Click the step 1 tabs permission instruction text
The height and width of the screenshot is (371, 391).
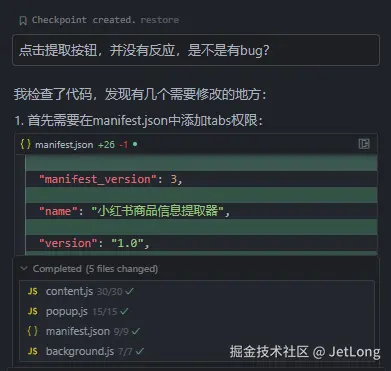(139, 120)
